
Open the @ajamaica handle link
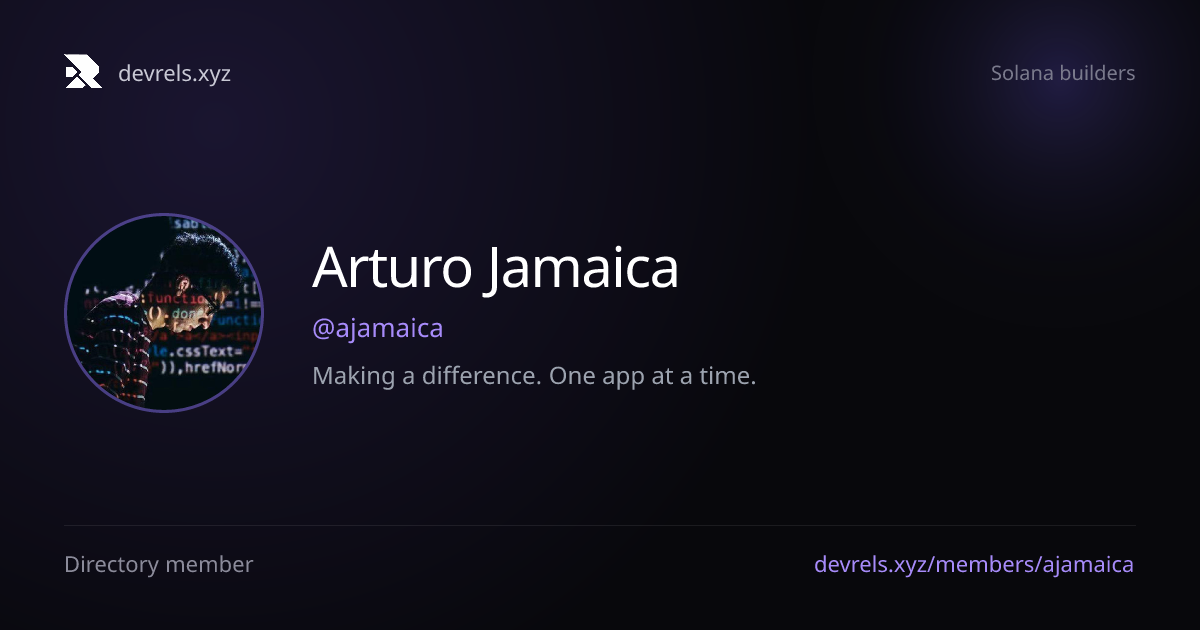pyautogui.click(x=378, y=328)
